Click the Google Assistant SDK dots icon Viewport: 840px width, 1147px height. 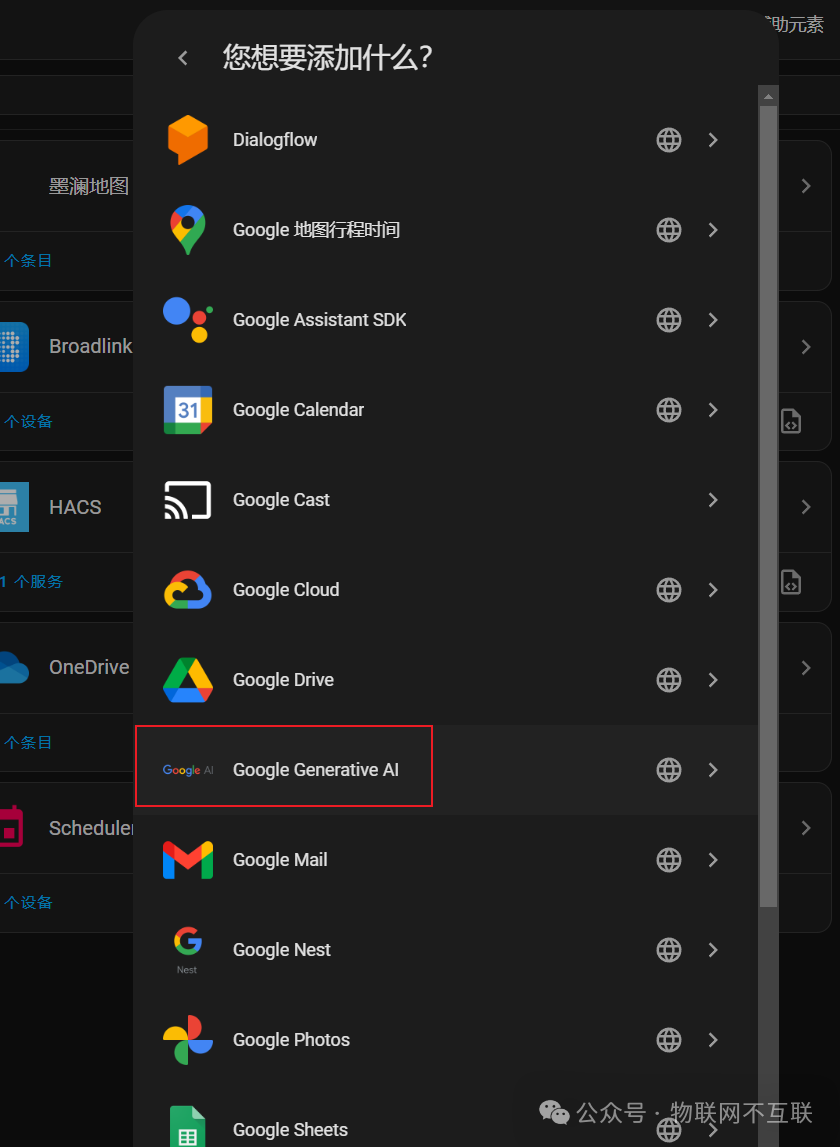188,320
